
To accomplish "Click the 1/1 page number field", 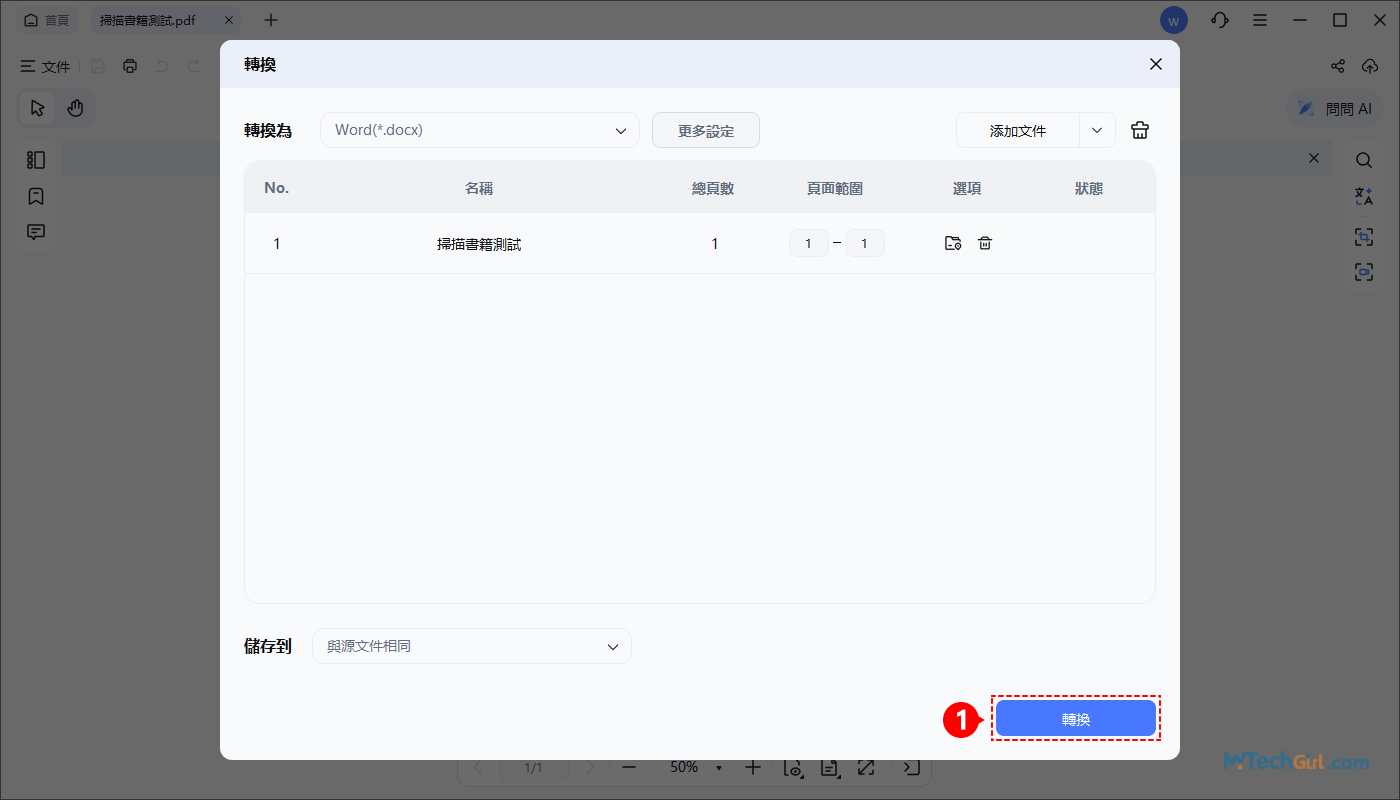I will (x=534, y=768).
